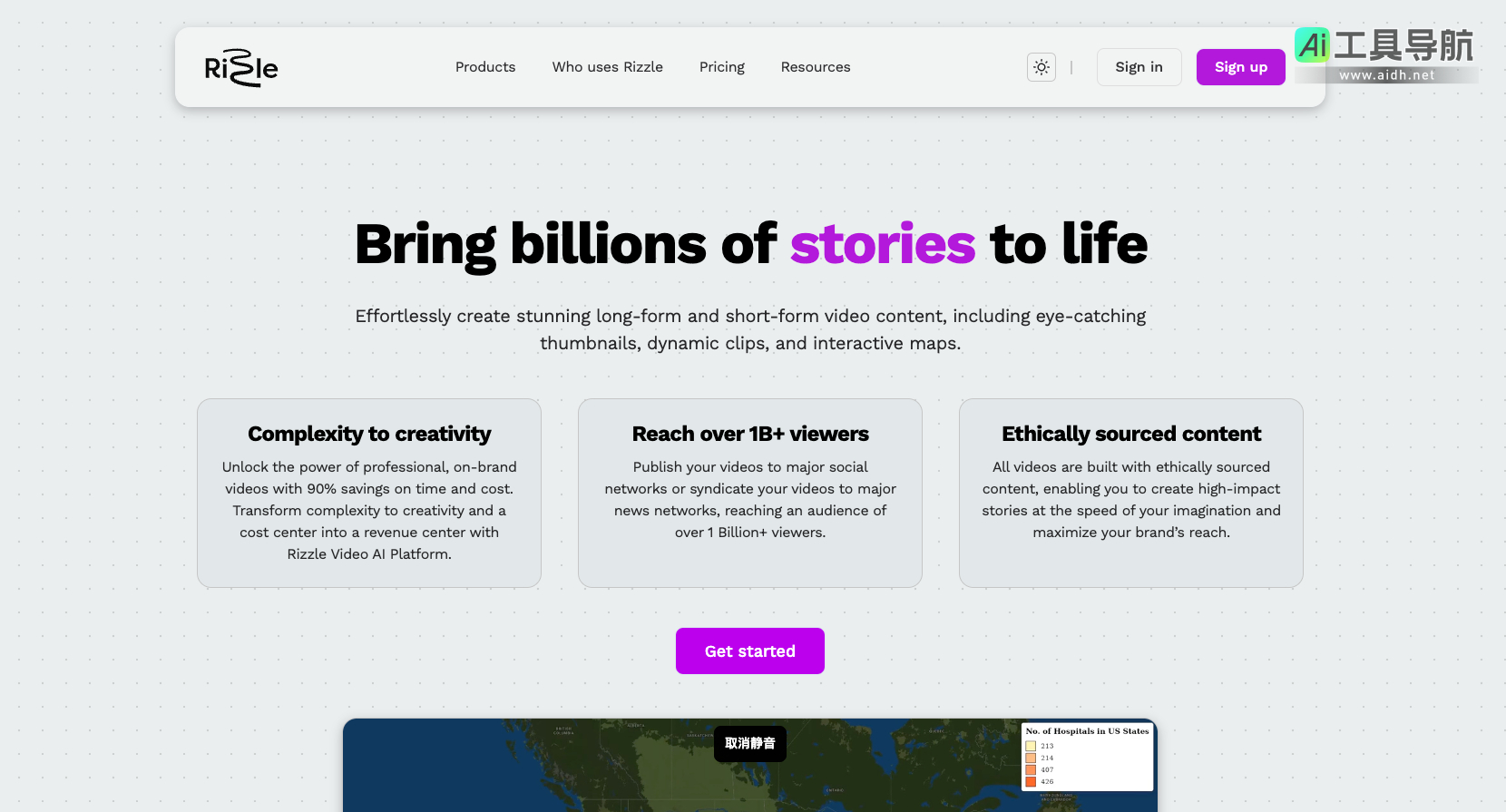The image size is (1506, 812).
Task: Click the Reach over 1B+ viewers card
Action: coord(750,494)
